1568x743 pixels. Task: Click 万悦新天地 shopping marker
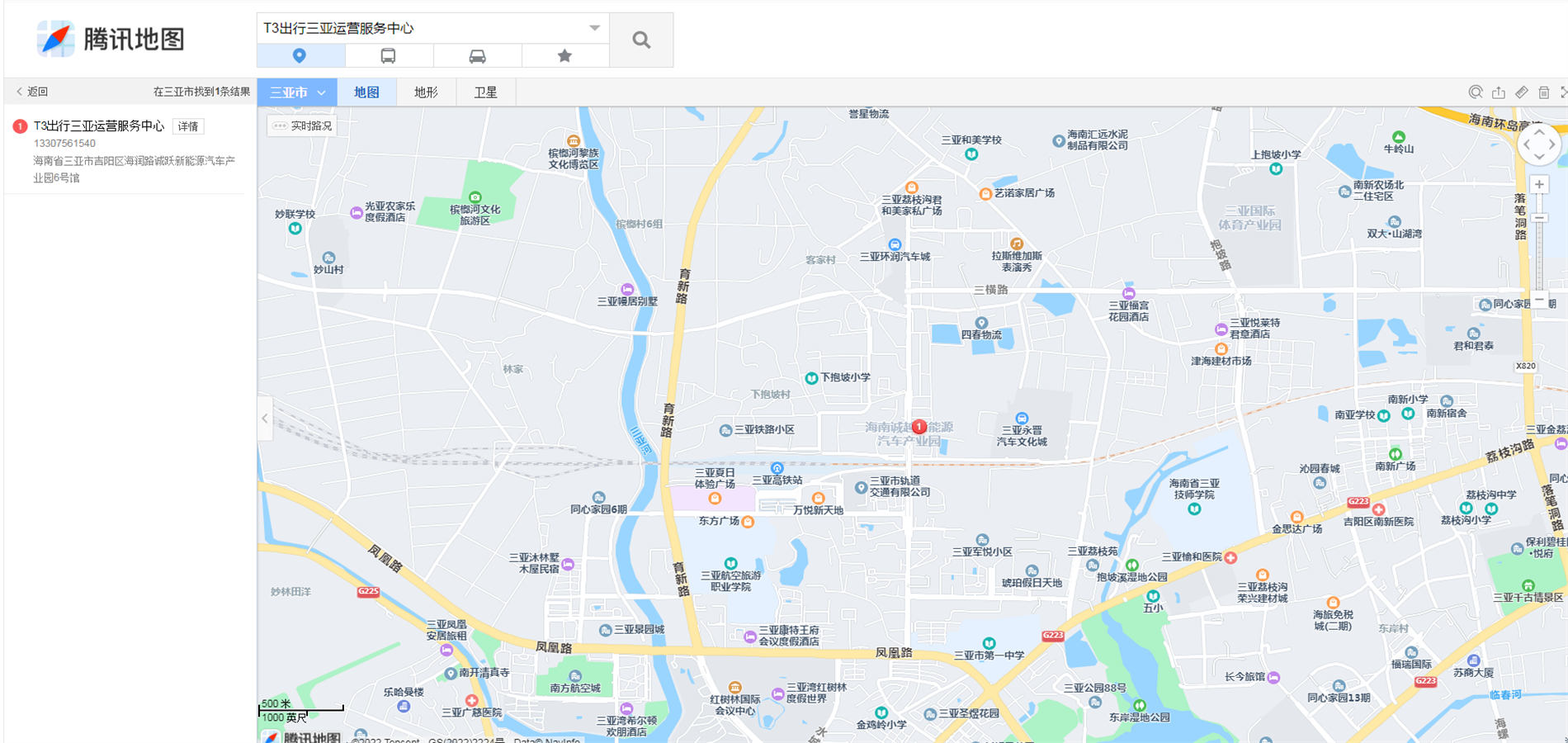[x=818, y=498]
